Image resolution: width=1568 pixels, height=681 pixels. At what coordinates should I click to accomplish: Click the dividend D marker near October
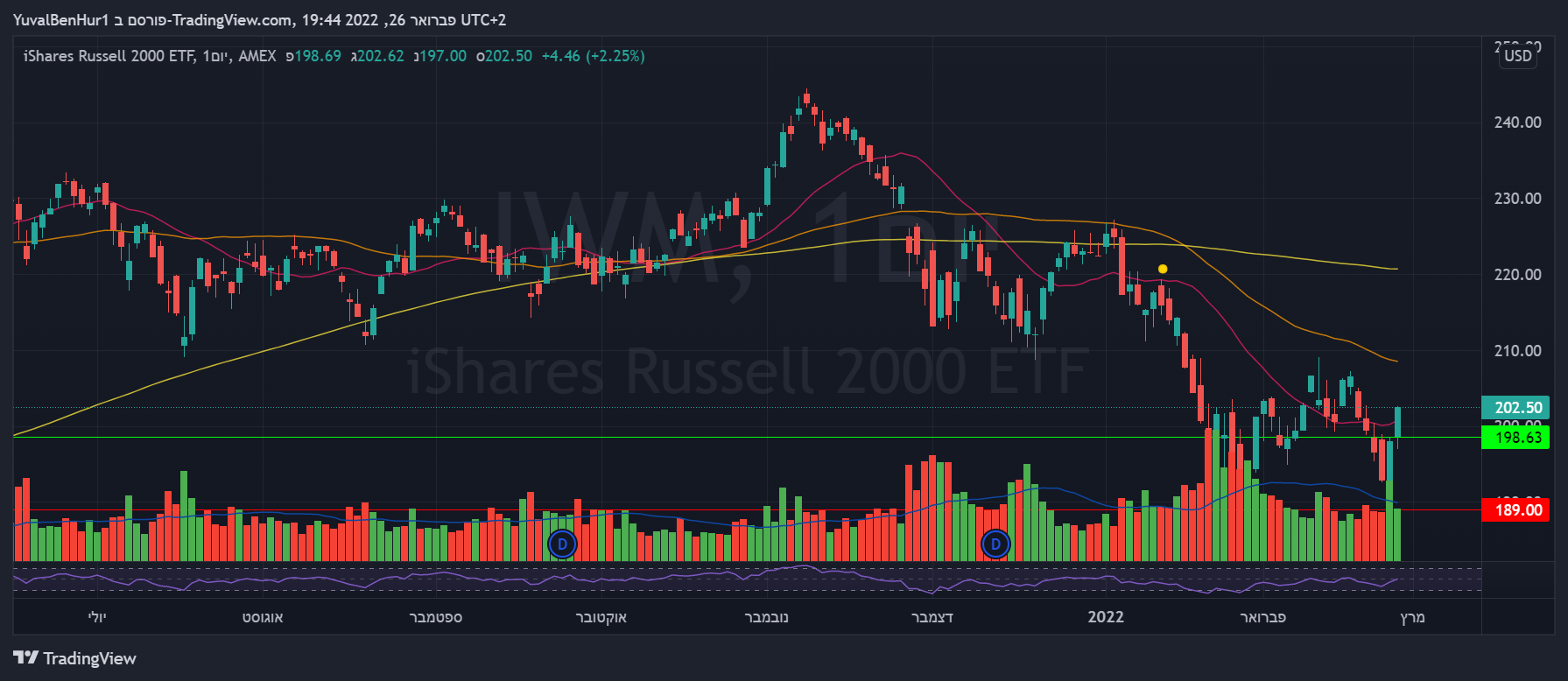pyautogui.click(x=562, y=544)
